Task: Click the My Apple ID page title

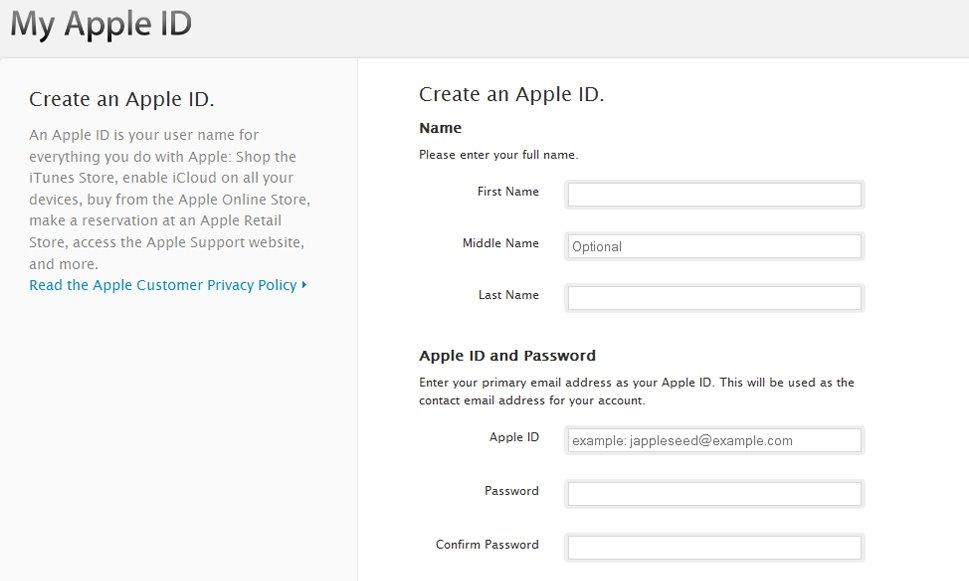Action: [101, 24]
